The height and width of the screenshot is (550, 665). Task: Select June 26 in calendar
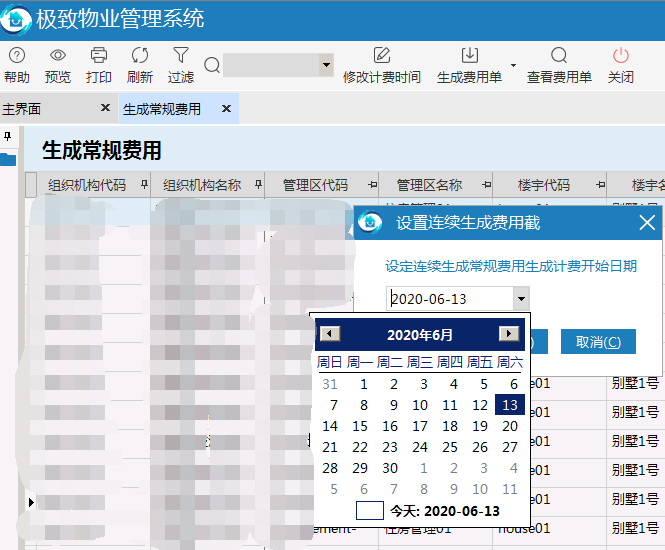pyautogui.click(x=480, y=447)
